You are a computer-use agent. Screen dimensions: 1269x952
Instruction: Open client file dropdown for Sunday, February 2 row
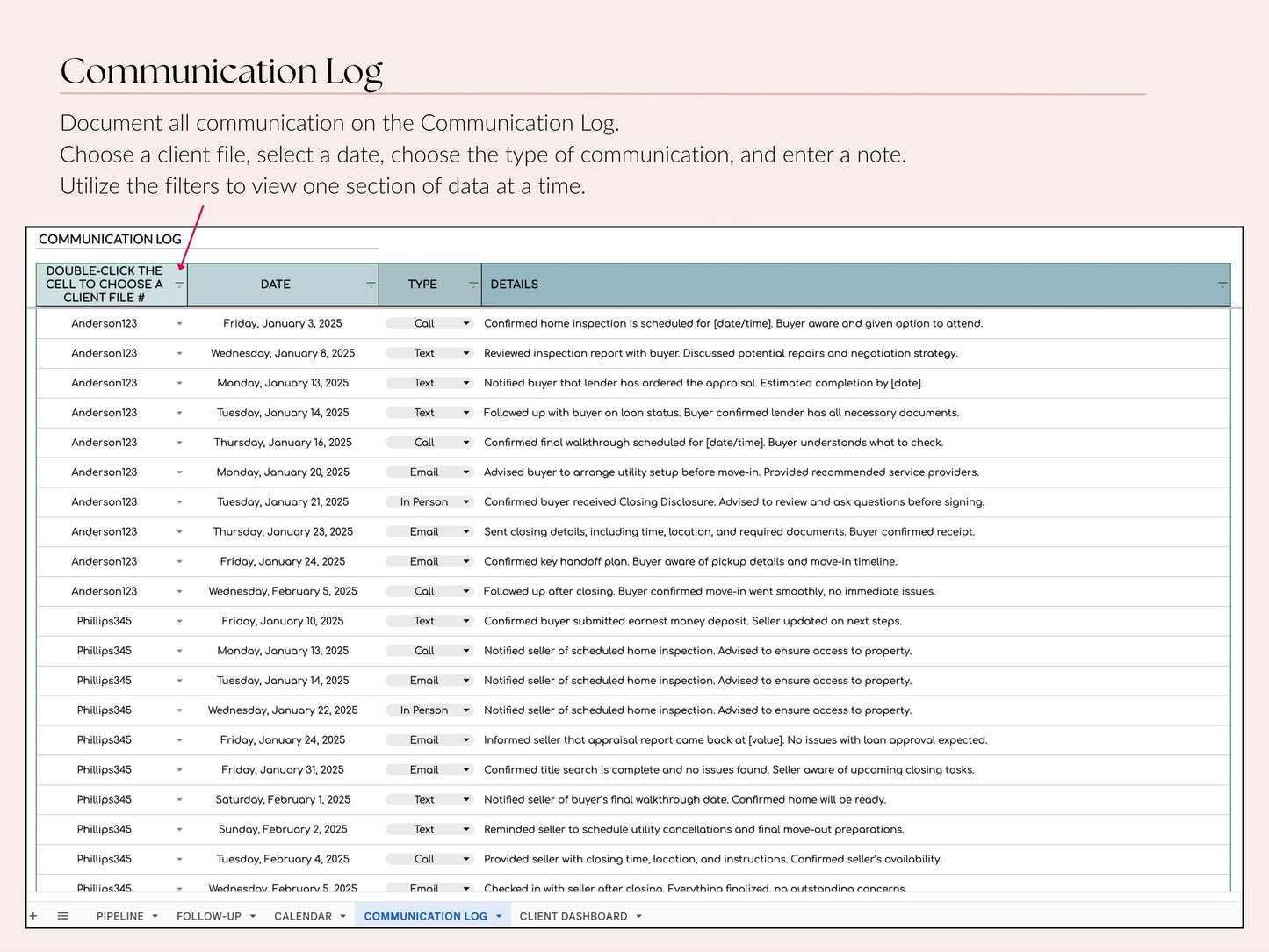[179, 829]
